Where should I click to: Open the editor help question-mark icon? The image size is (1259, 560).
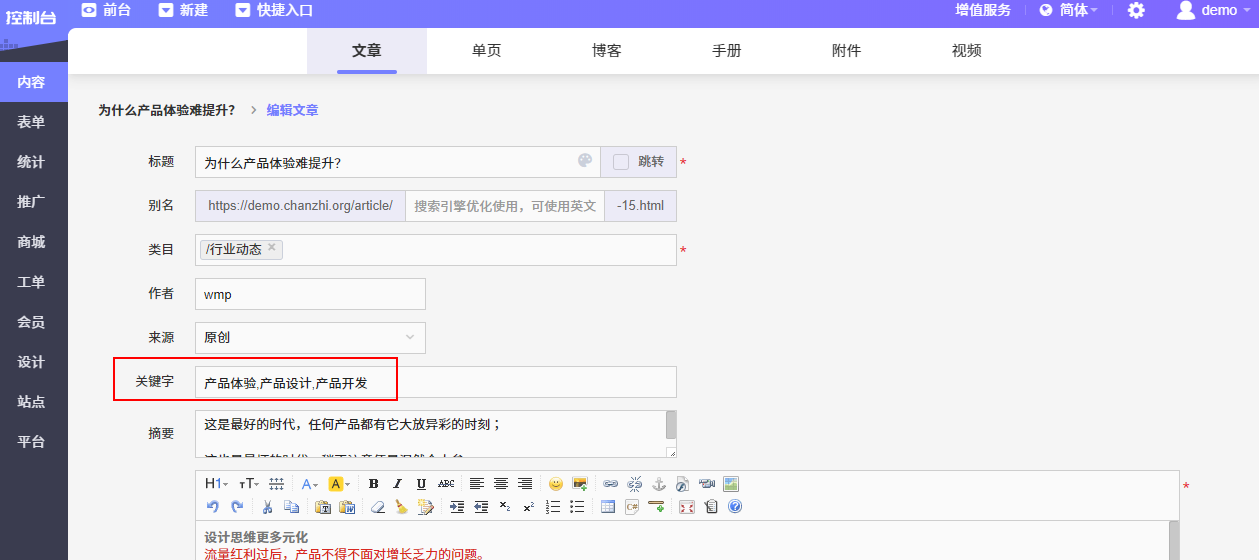(x=735, y=507)
